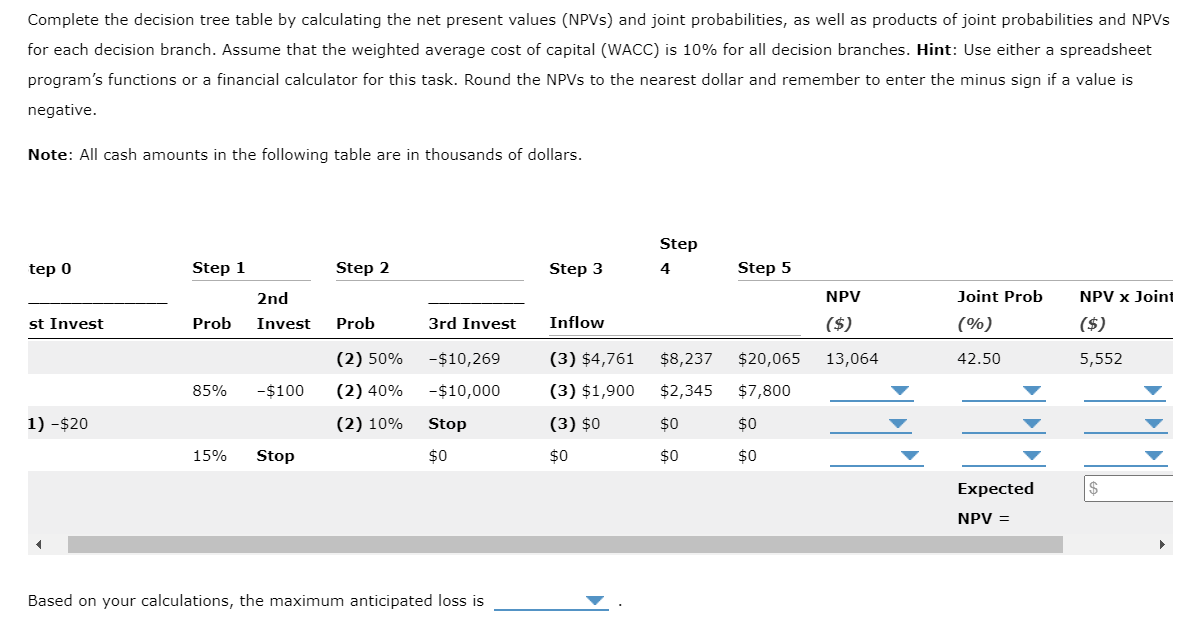Open NPV dropdown for the 15% Stop row
The width and height of the screenshot is (1199, 640).
pos(871,456)
